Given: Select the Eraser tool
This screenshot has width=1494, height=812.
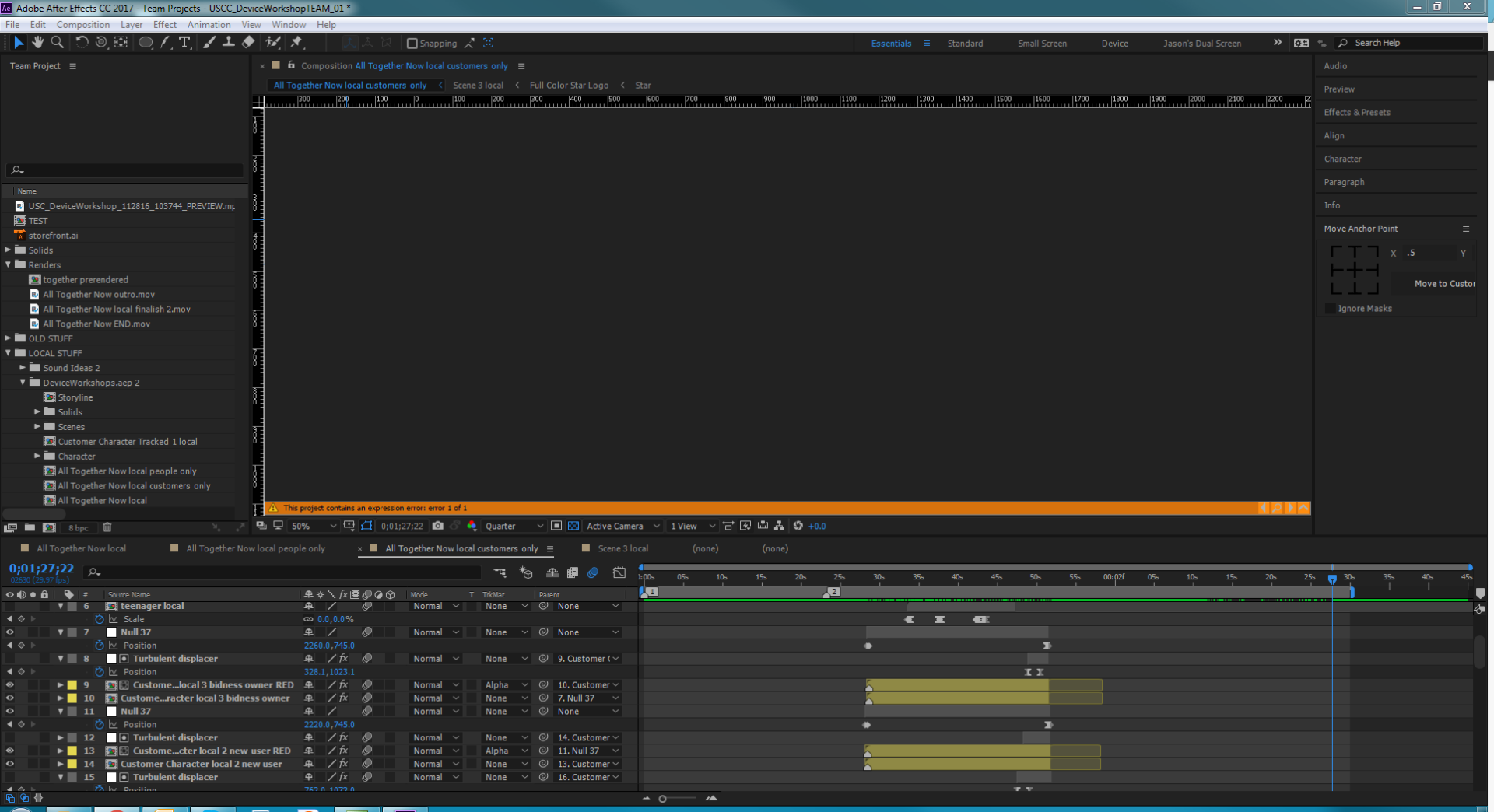Looking at the screenshot, I should tap(248, 43).
